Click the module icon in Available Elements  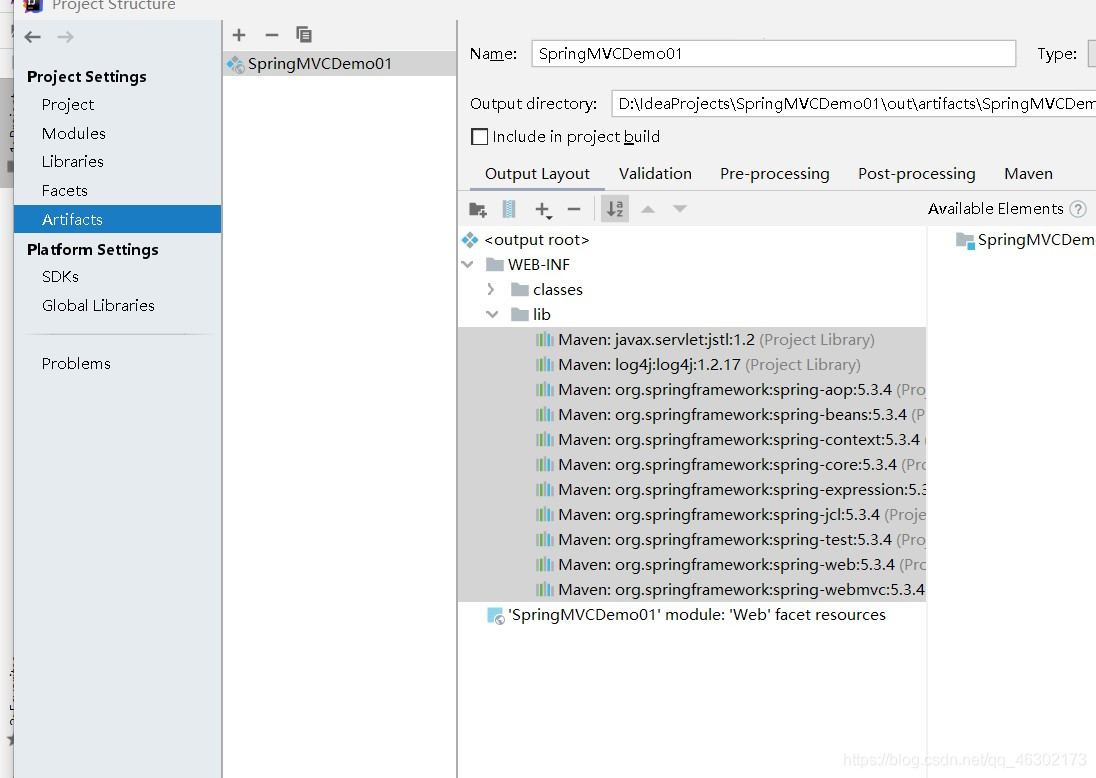pos(965,240)
